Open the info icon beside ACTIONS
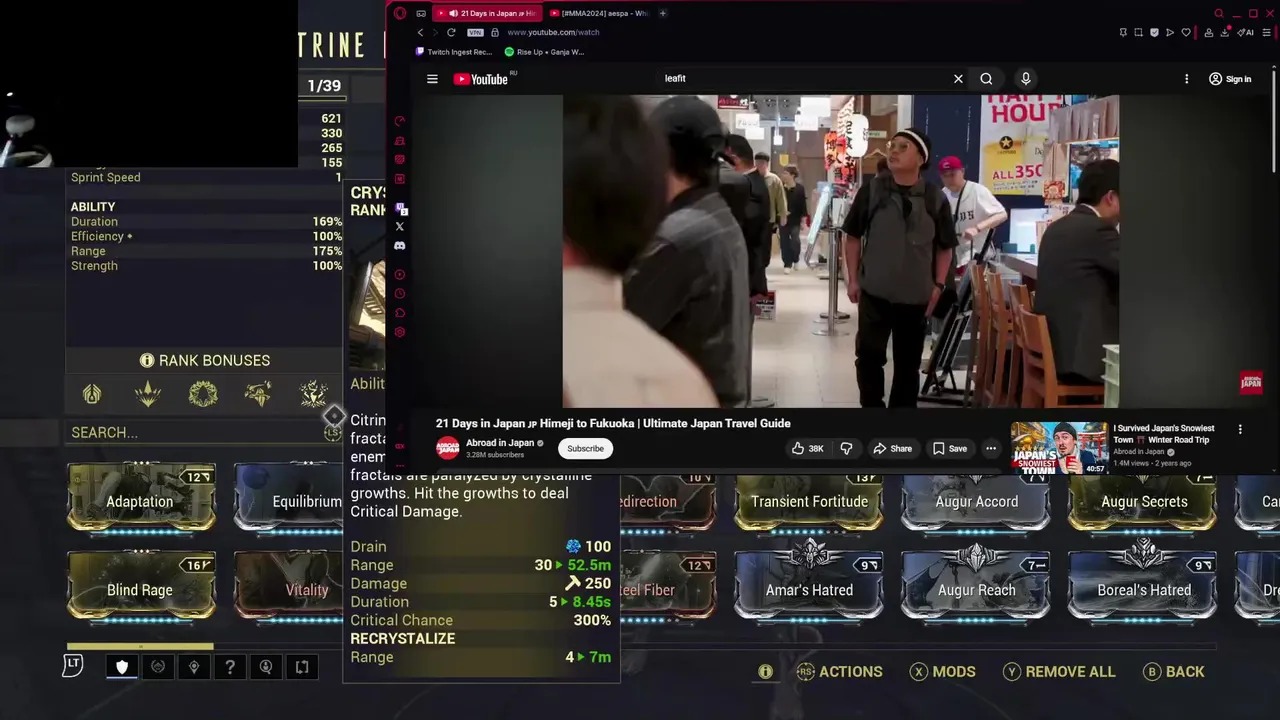The width and height of the screenshot is (1280, 720). click(765, 672)
